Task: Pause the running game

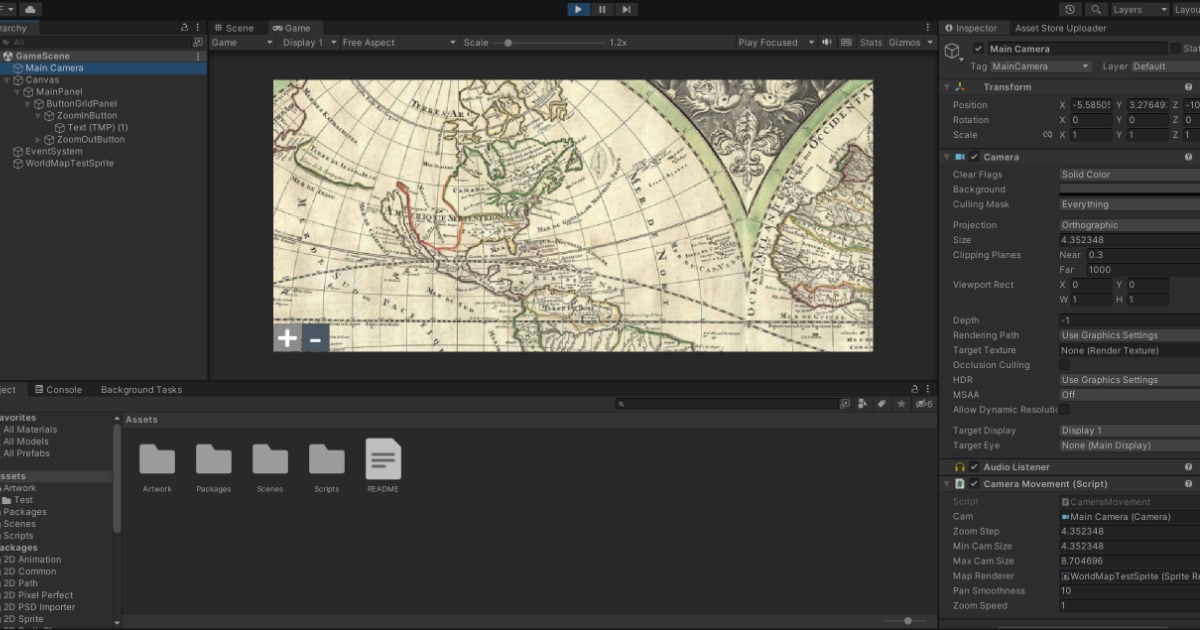Action: (601, 9)
